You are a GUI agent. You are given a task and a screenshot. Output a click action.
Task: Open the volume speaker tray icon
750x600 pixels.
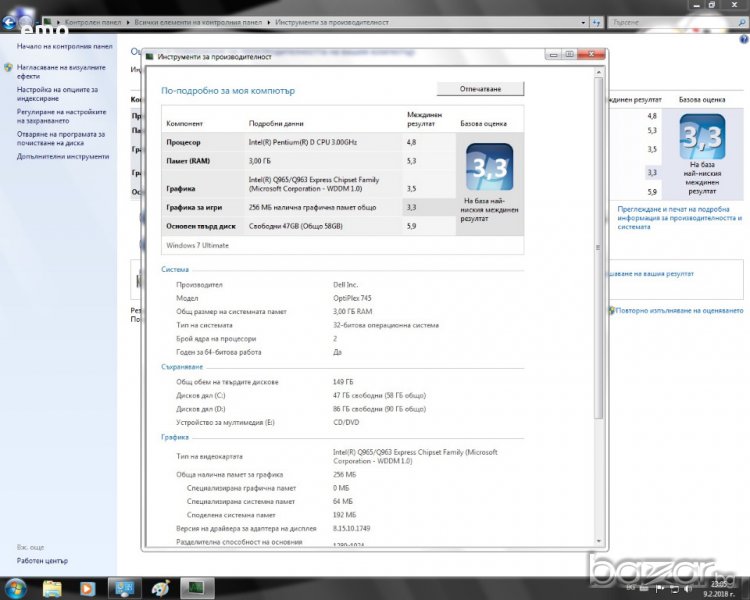click(x=688, y=589)
